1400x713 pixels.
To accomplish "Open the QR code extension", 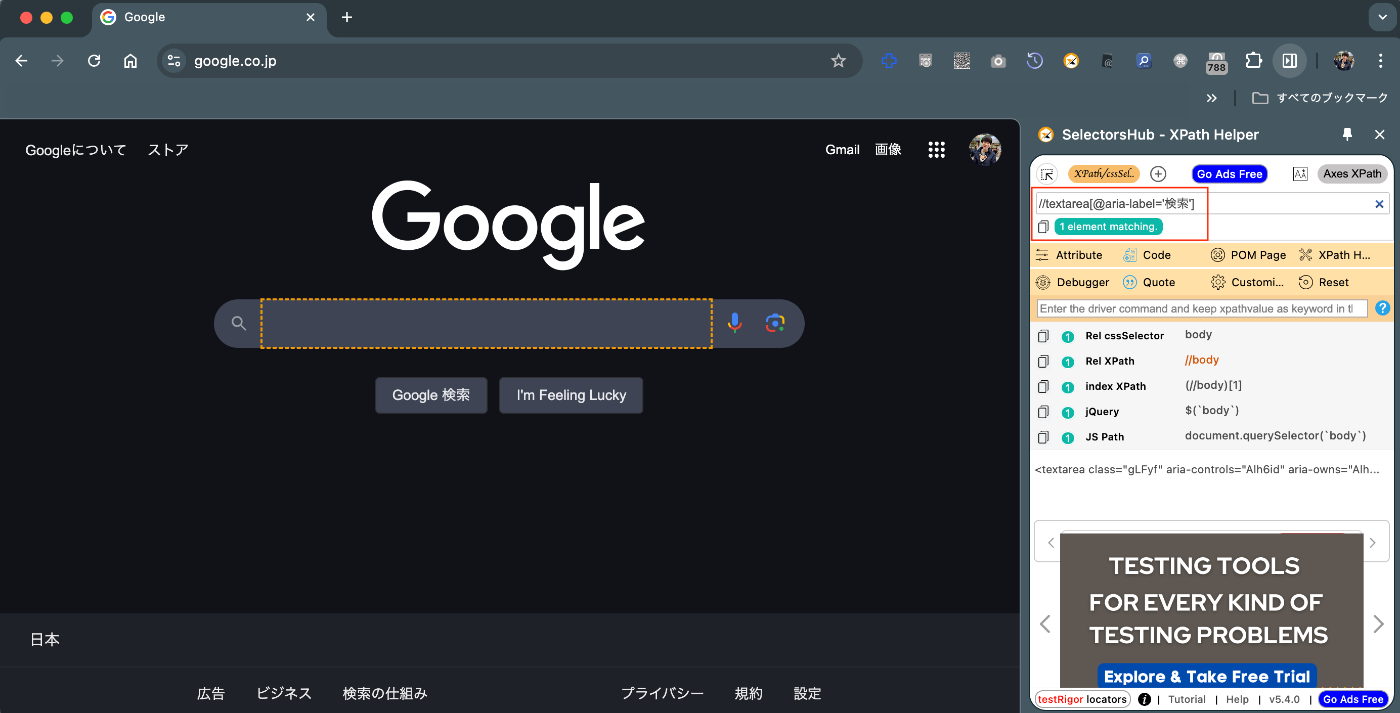I will click(x=962, y=61).
